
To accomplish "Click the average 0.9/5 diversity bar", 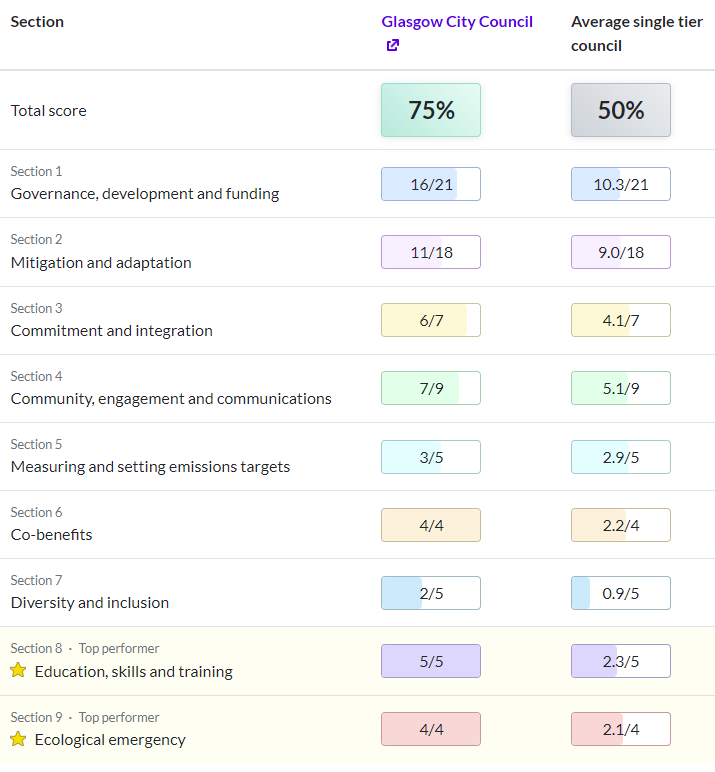I will (621, 593).
